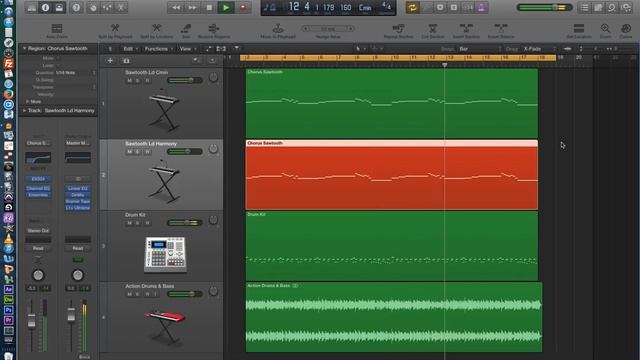The width and height of the screenshot is (640, 360).
Task: Click Move to Playhead icon
Action: click(278, 31)
